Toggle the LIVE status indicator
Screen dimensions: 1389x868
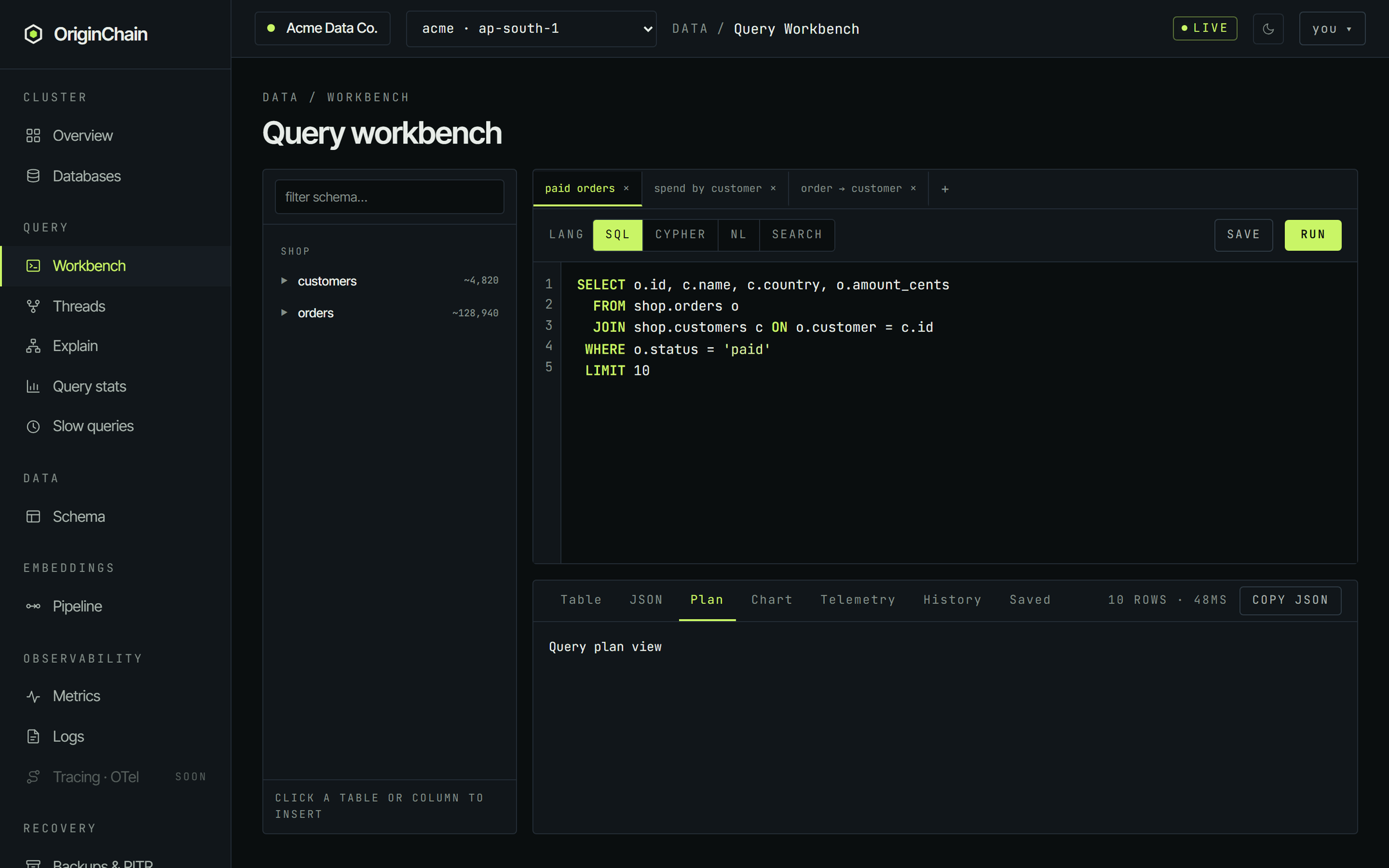pyautogui.click(x=1205, y=28)
